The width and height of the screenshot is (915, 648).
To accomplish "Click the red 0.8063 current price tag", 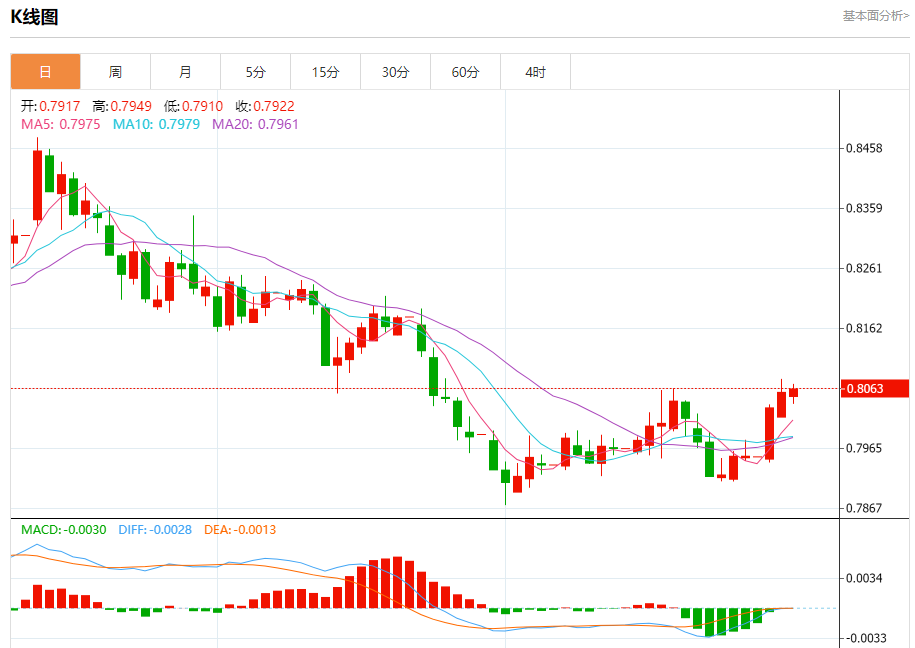I will [875, 389].
